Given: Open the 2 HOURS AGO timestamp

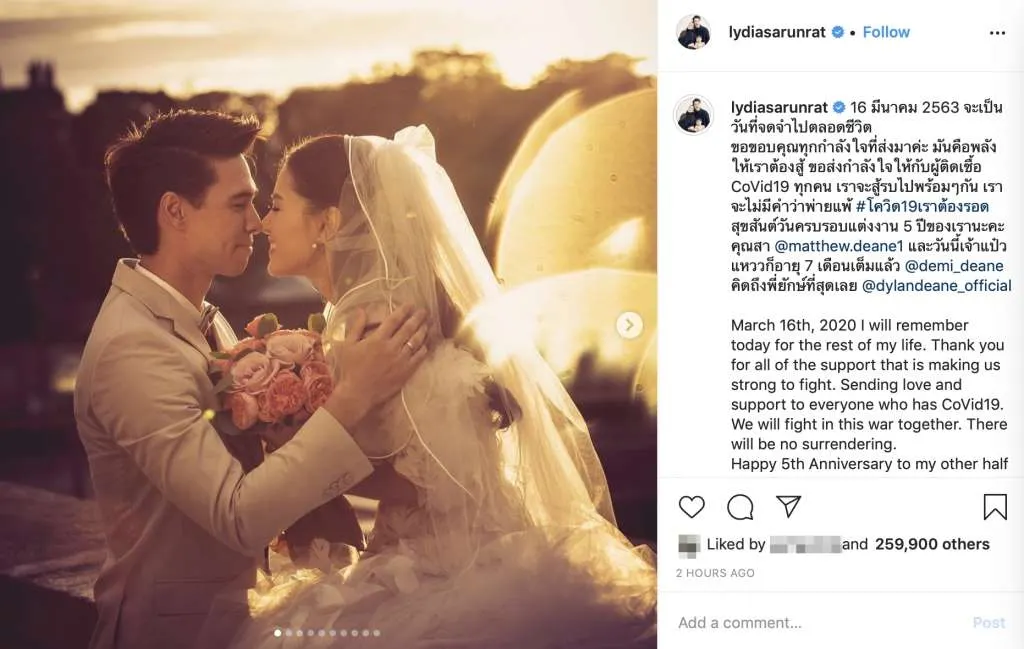Looking at the screenshot, I should coord(715,573).
